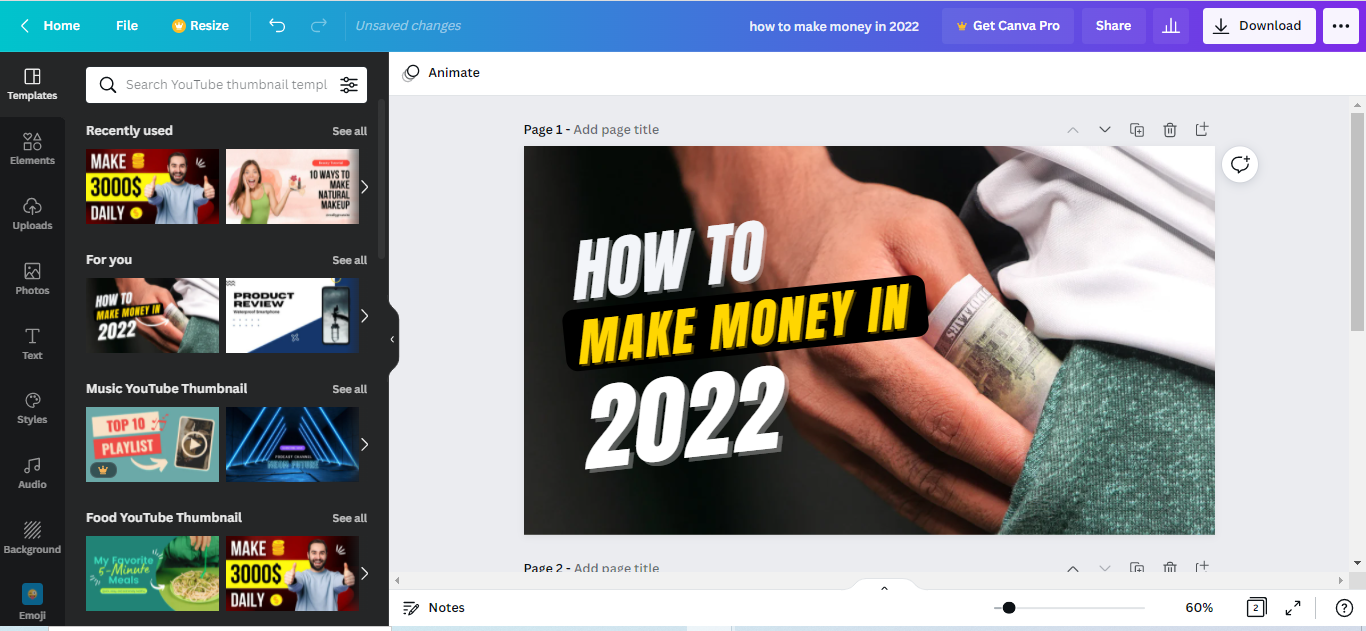
Task: Open the Templates panel
Action: (x=32, y=84)
